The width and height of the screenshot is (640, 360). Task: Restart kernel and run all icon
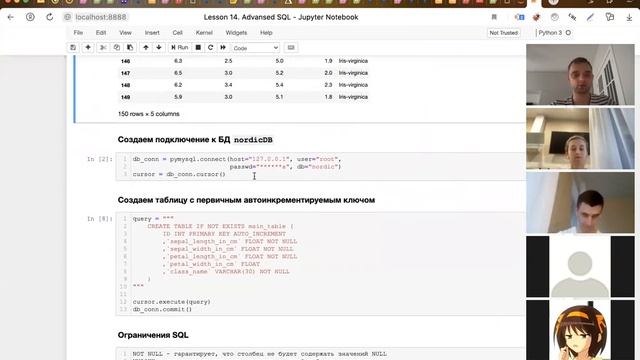(x=223, y=47)
